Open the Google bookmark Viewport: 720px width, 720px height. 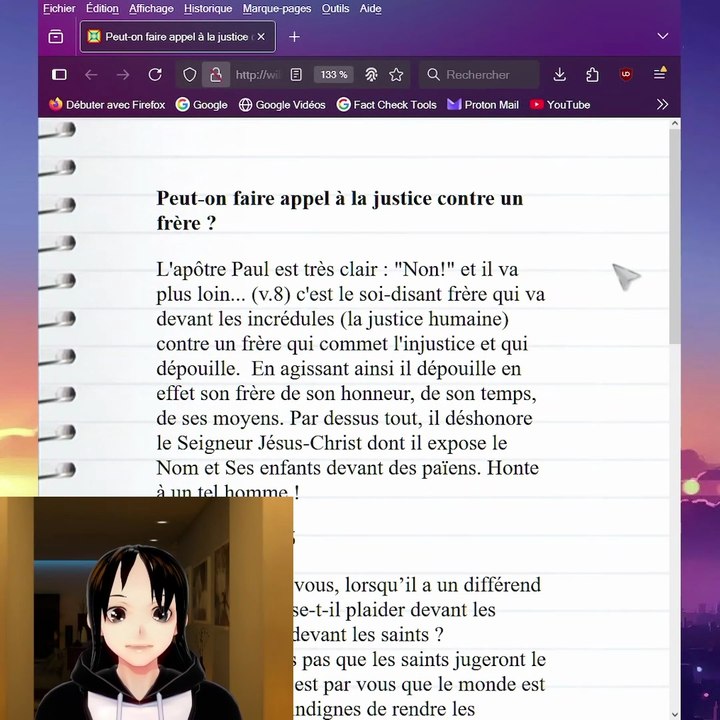tap(202, 105)
